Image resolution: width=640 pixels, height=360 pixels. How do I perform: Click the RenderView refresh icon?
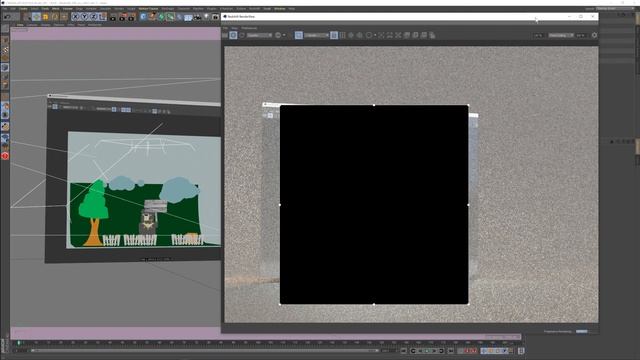242,36
